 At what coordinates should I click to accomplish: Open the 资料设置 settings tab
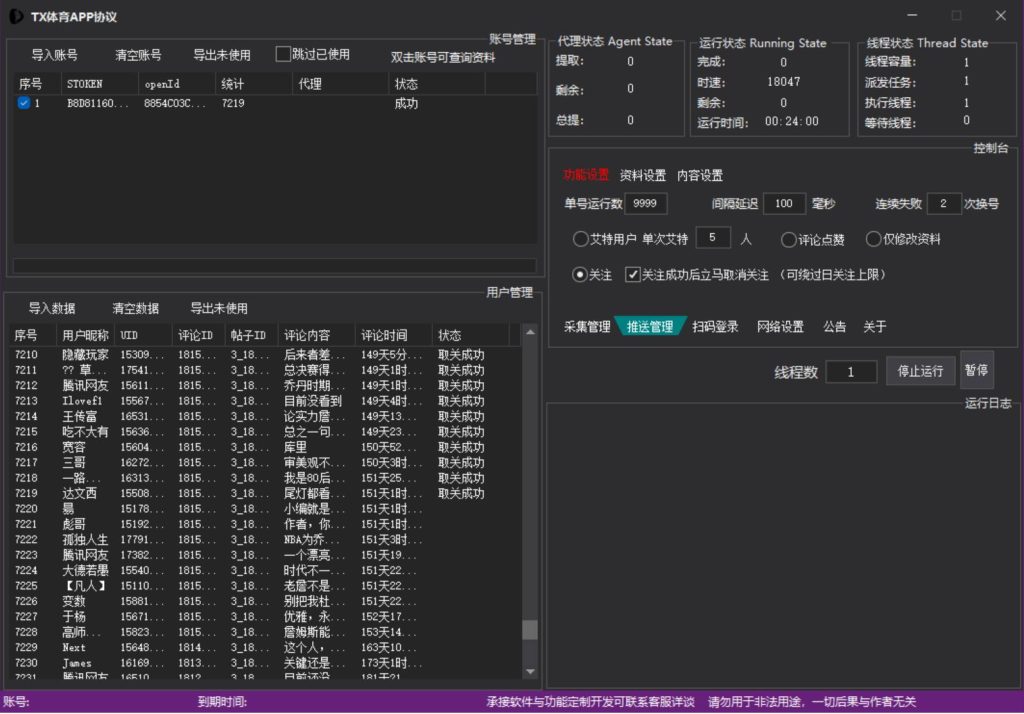tap(642, 175)
